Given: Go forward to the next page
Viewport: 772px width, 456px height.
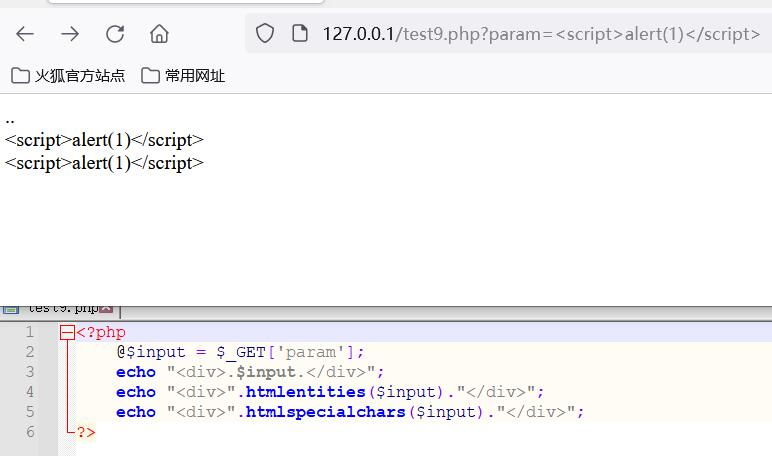Looking at the screenshot, I should point(70,34).
